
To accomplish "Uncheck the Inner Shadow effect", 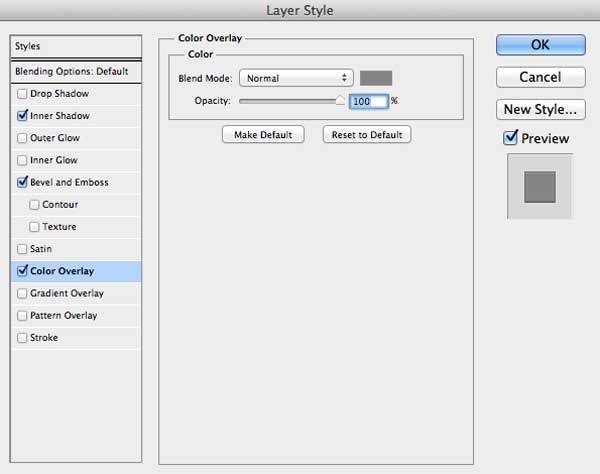I will pyautogui.click(x=22, y=116).
